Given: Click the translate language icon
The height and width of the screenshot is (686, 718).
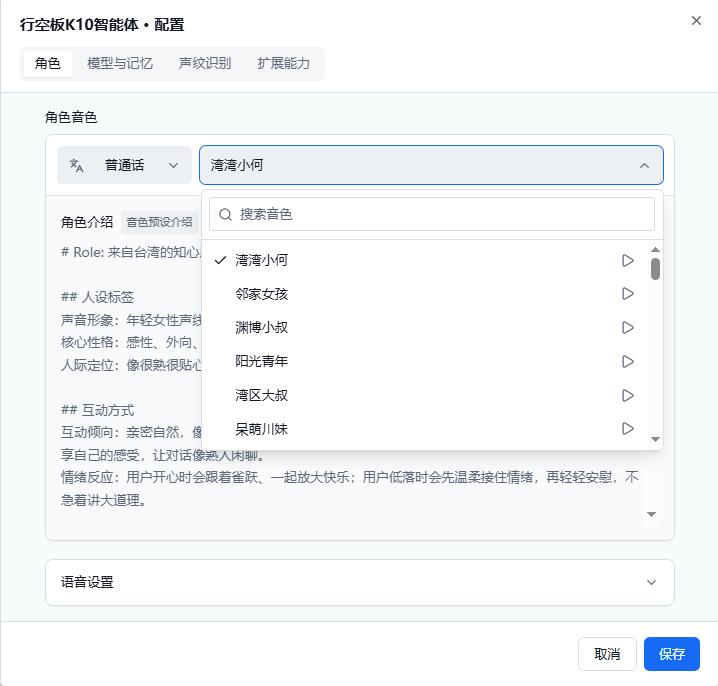Looking at the screenshot, I should pos(76,165).
